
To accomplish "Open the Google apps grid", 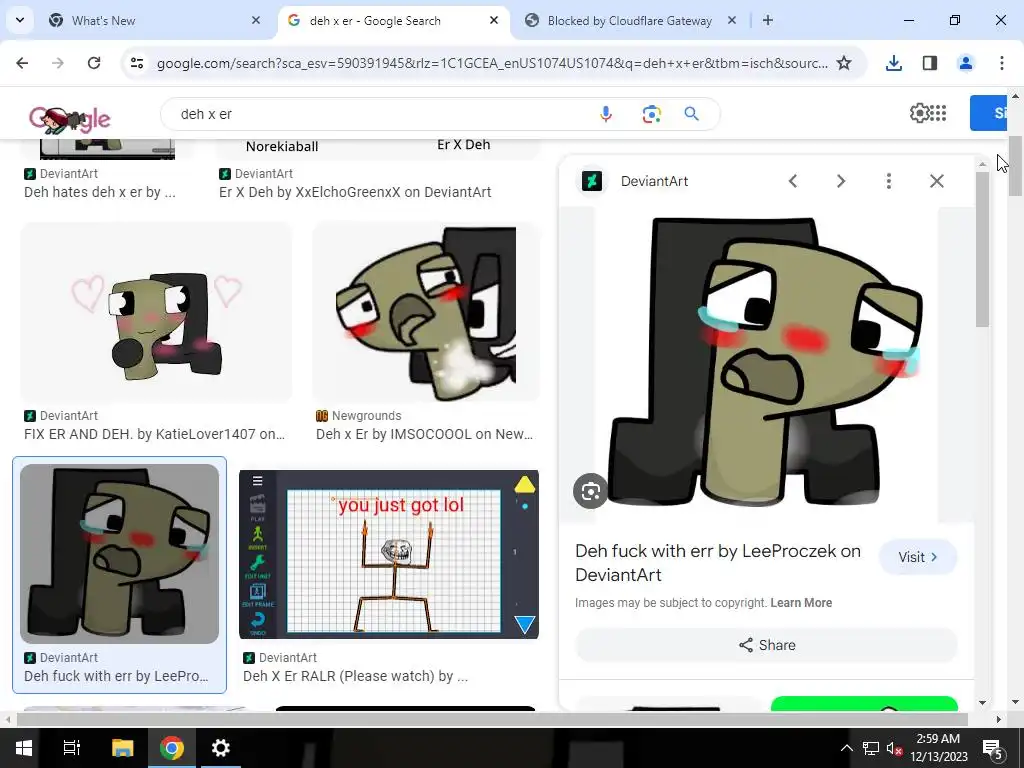I will pyautogui.click(x=938, y=113).
